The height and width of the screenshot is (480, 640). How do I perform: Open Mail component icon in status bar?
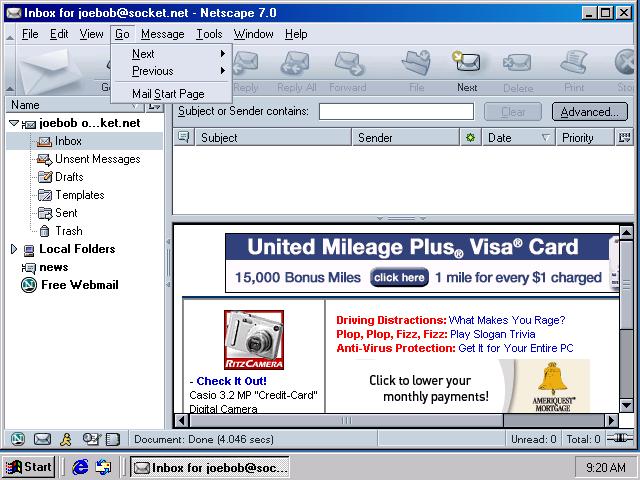click(42, 439)
